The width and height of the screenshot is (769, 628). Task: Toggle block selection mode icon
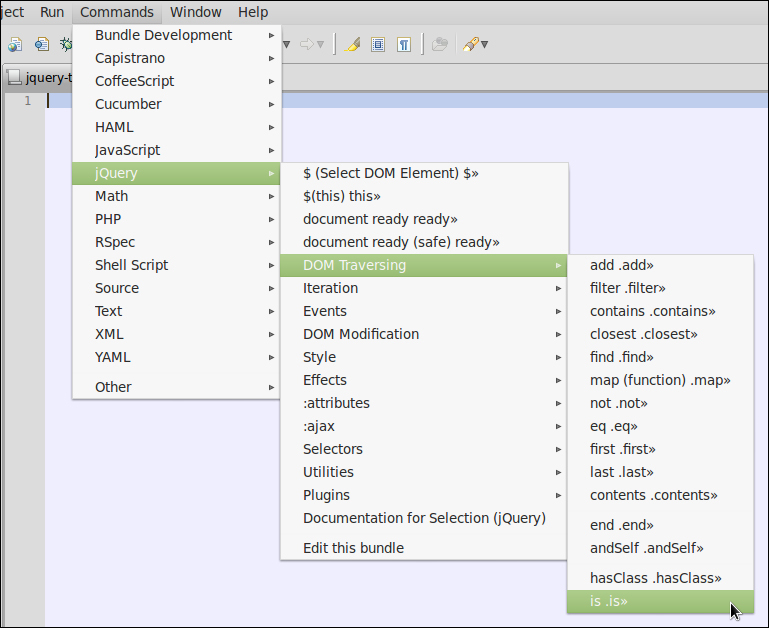pyautogui.click(x=378, y=45)
